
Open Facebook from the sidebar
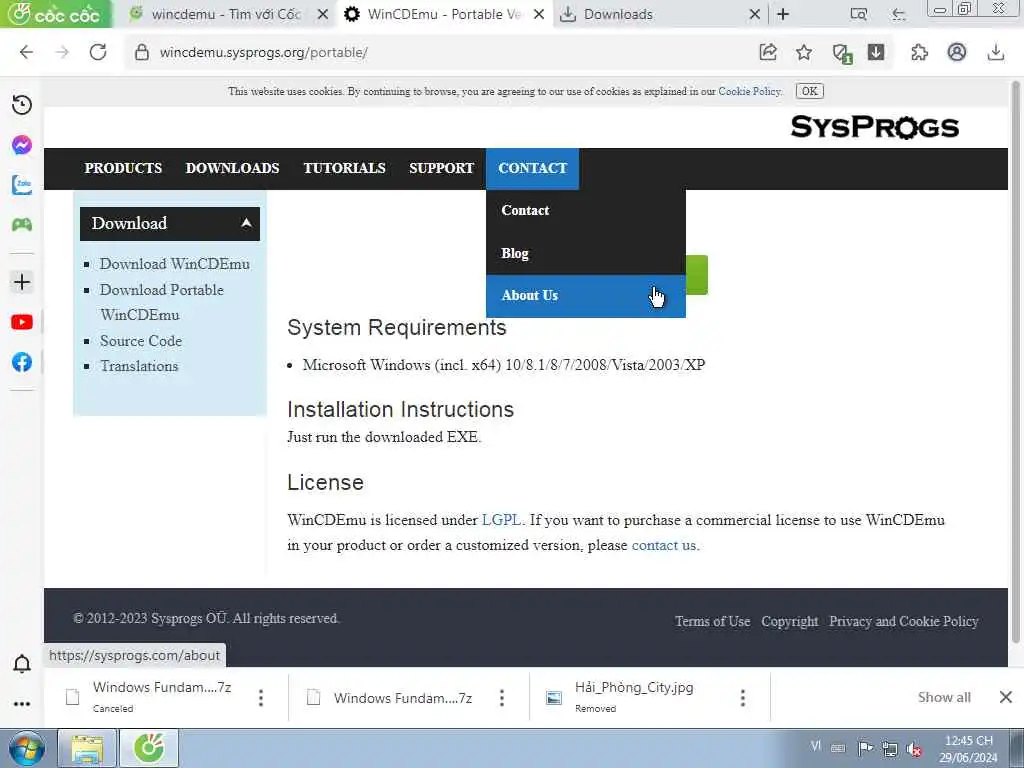(x=22, y=362)
